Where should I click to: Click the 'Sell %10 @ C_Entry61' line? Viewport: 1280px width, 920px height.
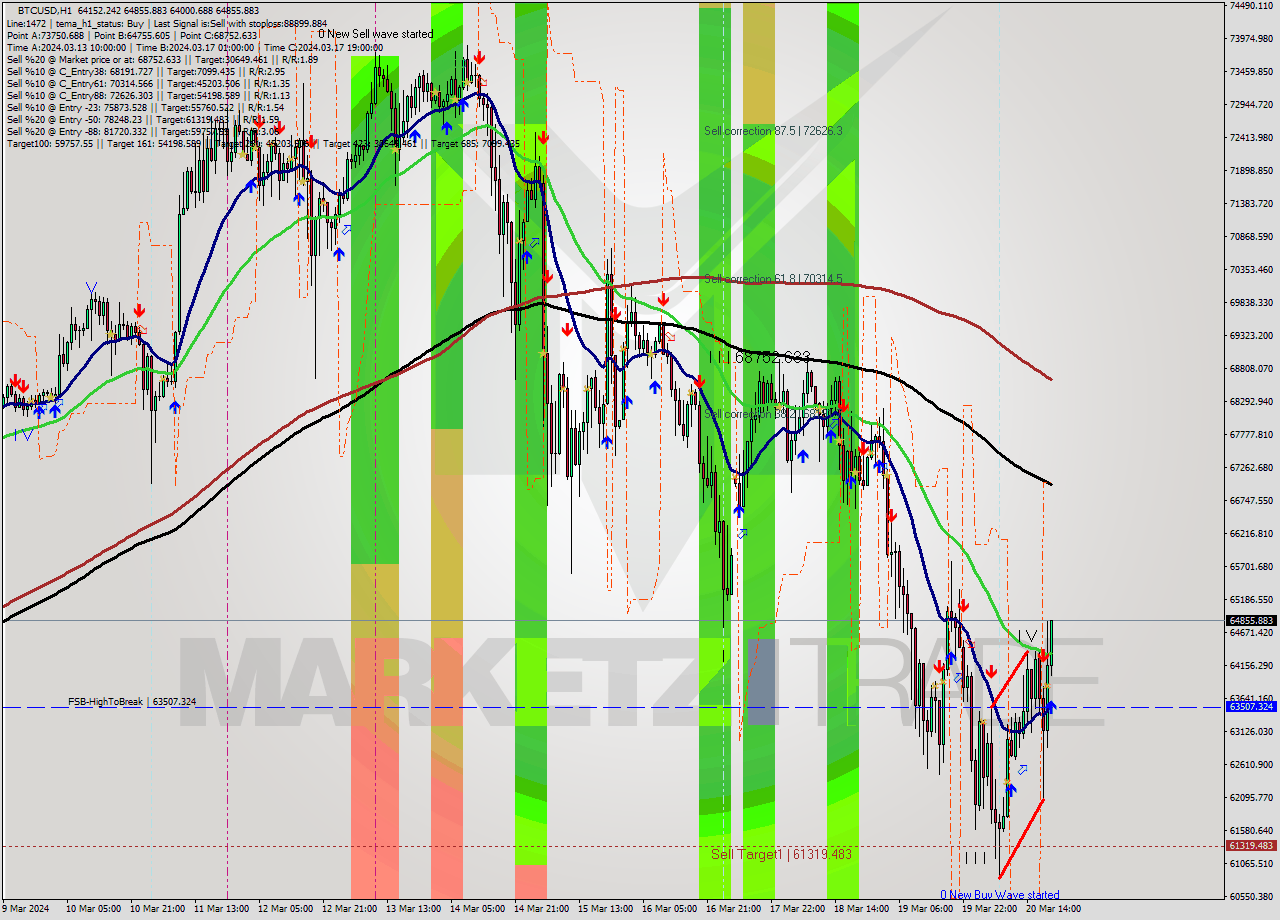point(148,83)
